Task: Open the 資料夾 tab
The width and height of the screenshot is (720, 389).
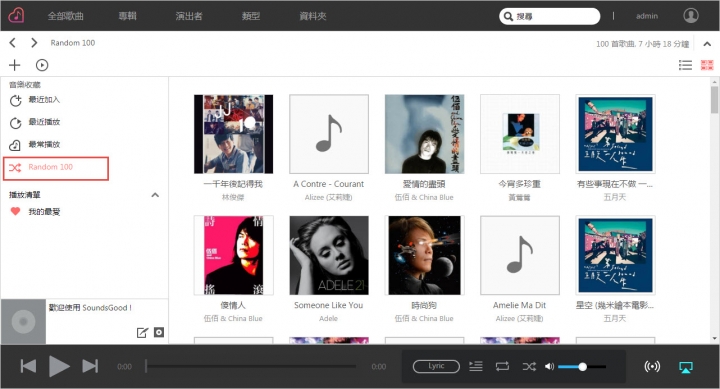Action: point(313,16)
